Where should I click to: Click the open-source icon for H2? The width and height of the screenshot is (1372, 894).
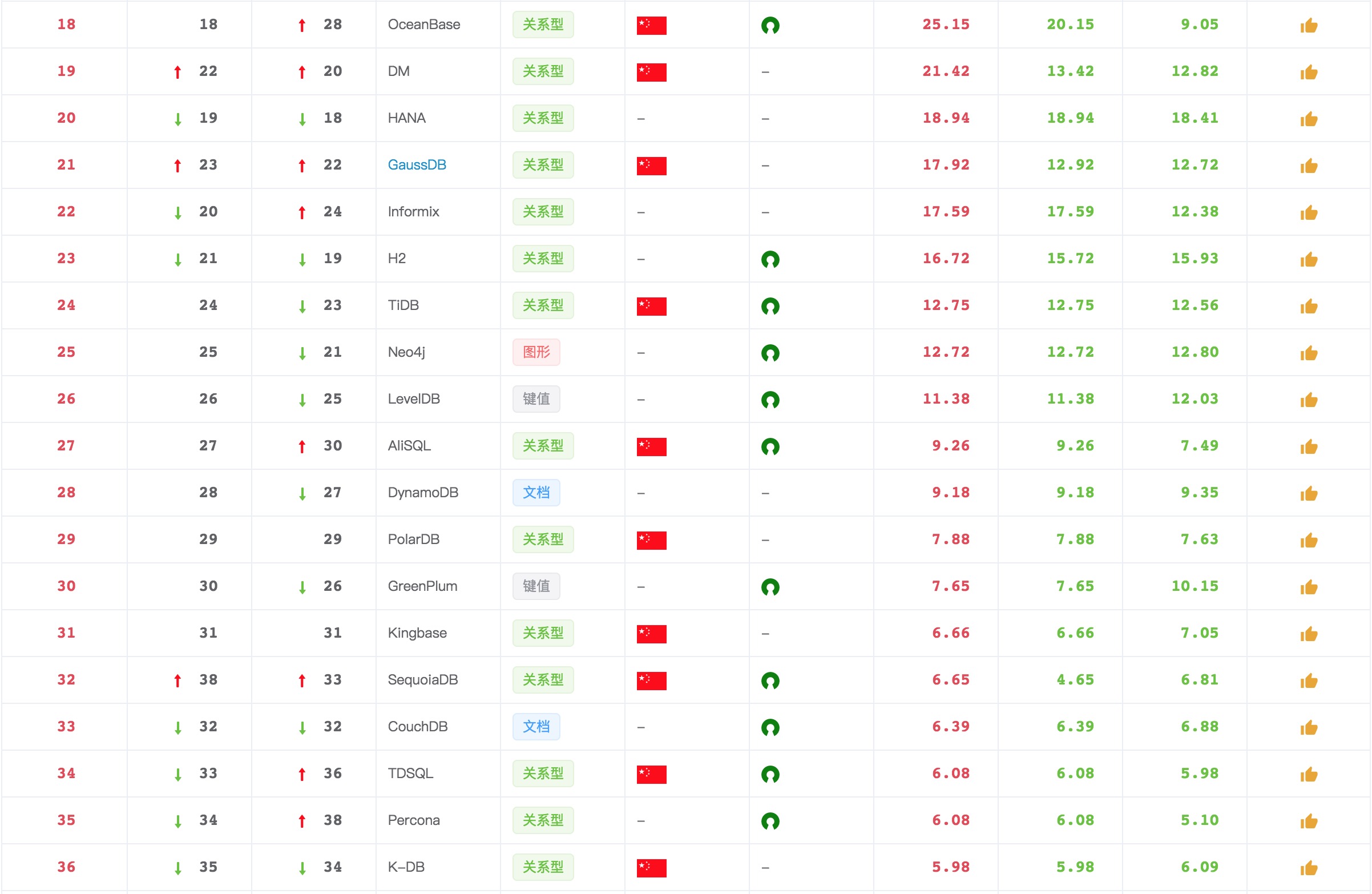(770, 260)
